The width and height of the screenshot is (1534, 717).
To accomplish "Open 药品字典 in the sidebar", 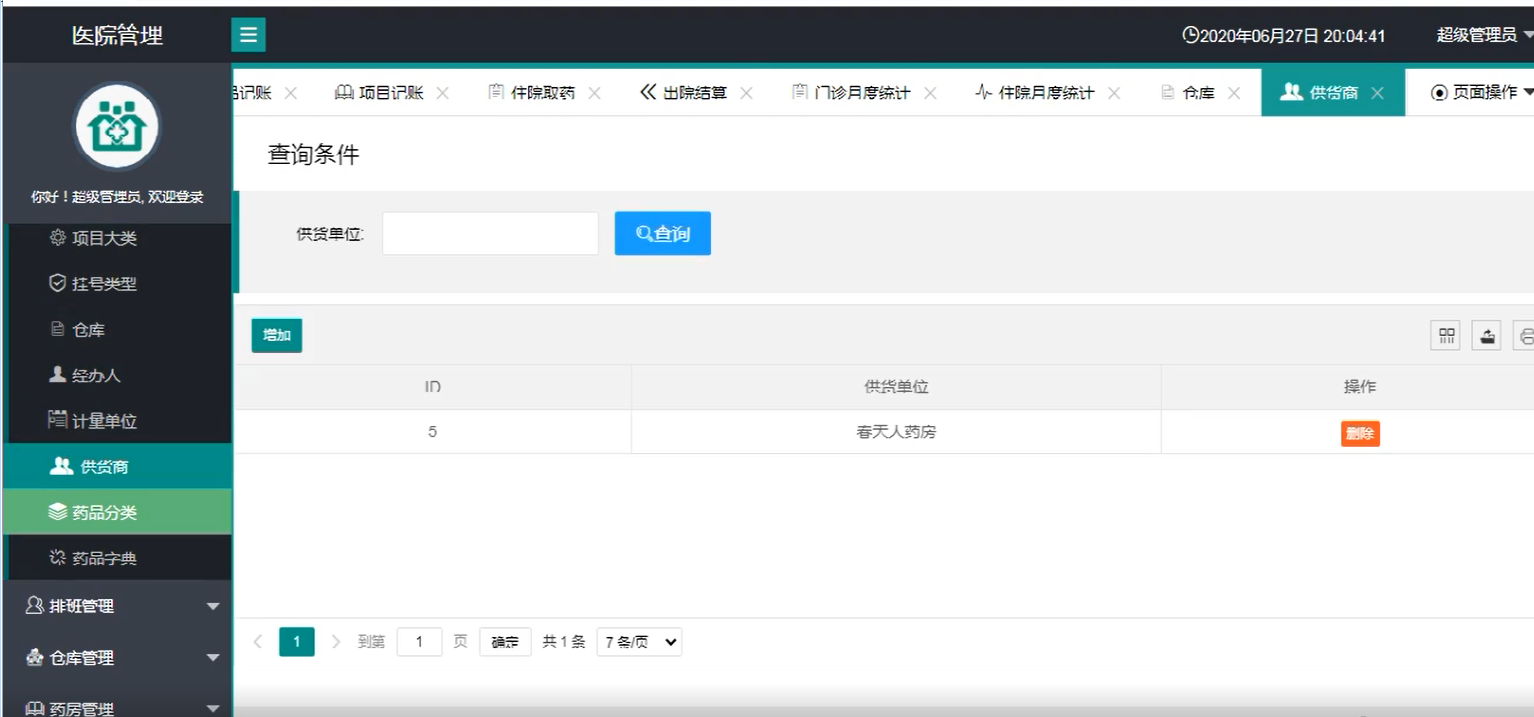I will (x=117, y=558).
